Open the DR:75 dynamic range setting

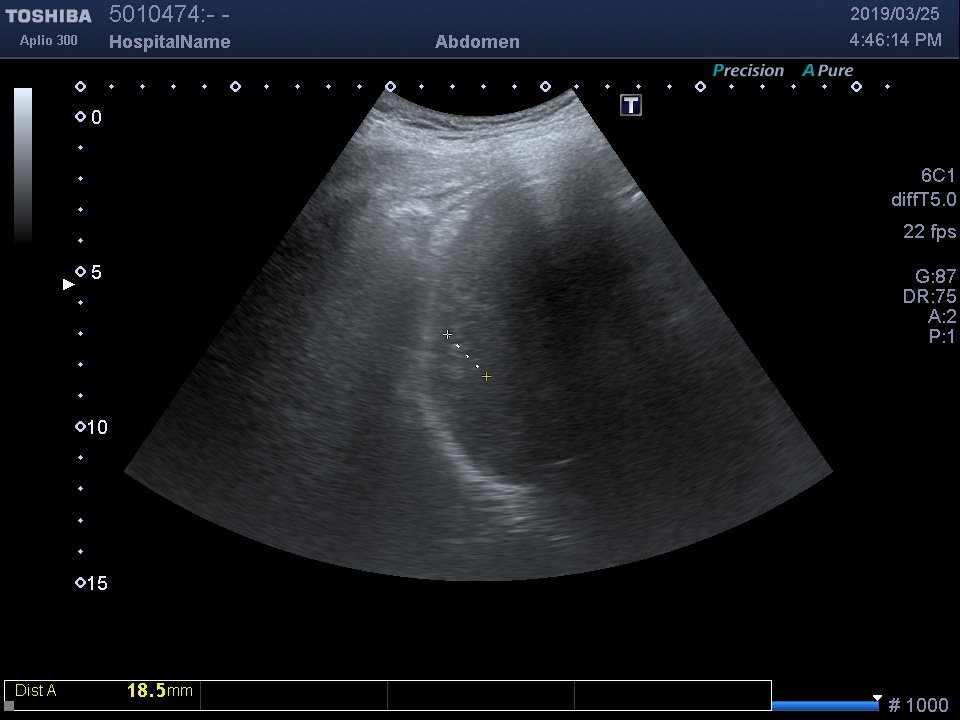coord(929,297)
